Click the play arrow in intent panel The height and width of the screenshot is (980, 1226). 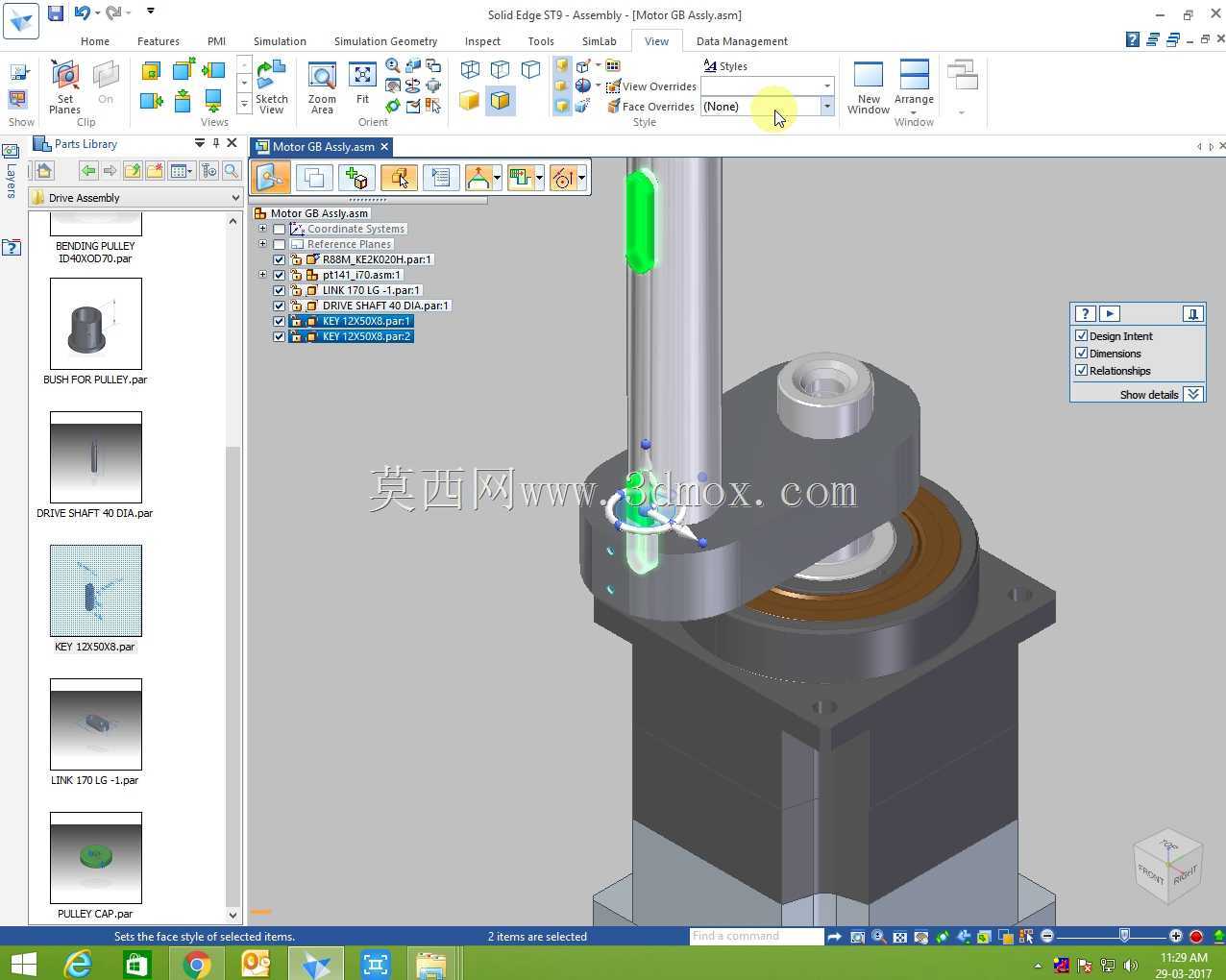[x=1110, y=314]
